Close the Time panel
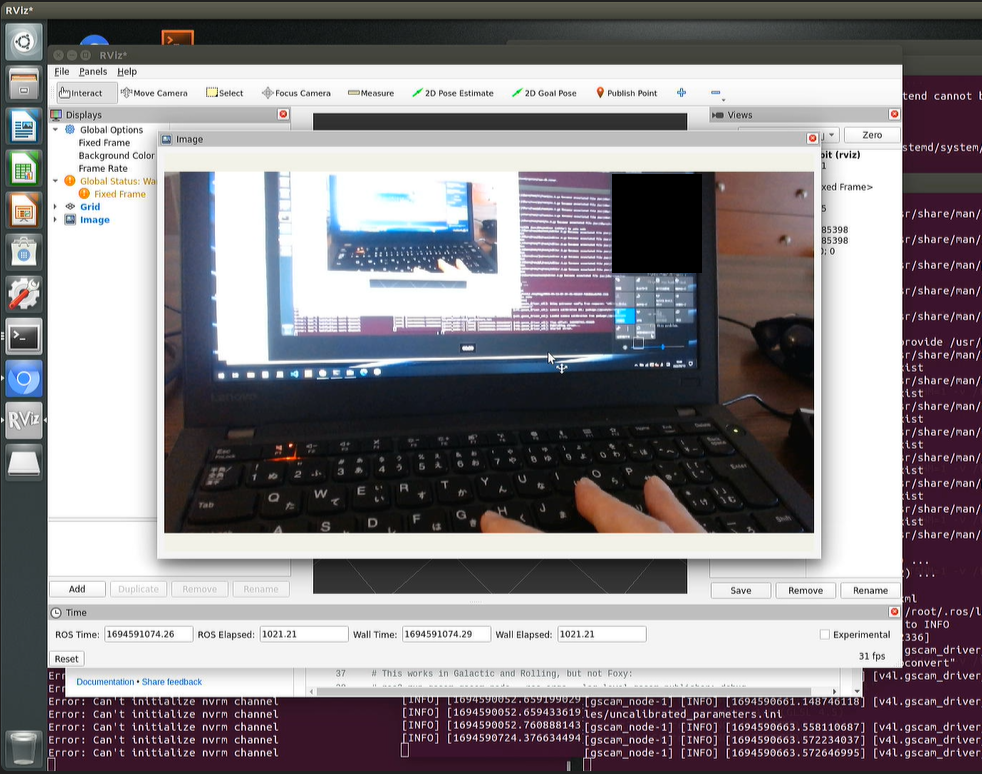This screenshot has width=982, height=774. pyautogui.click(x=894, y=611)
